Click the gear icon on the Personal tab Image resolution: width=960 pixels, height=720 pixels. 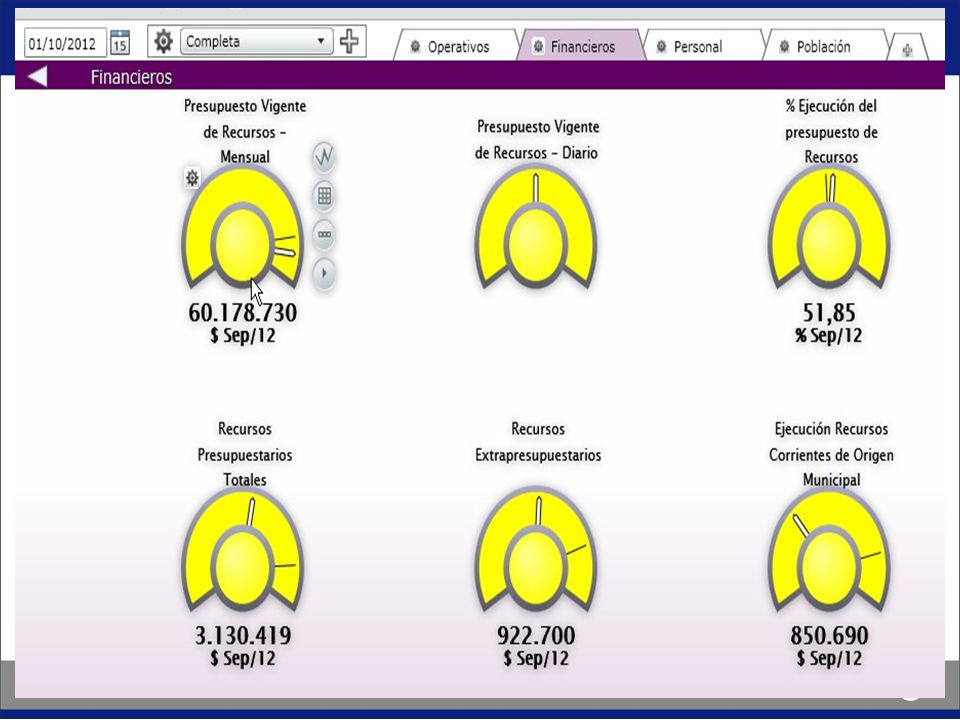[x=661, y=47]
